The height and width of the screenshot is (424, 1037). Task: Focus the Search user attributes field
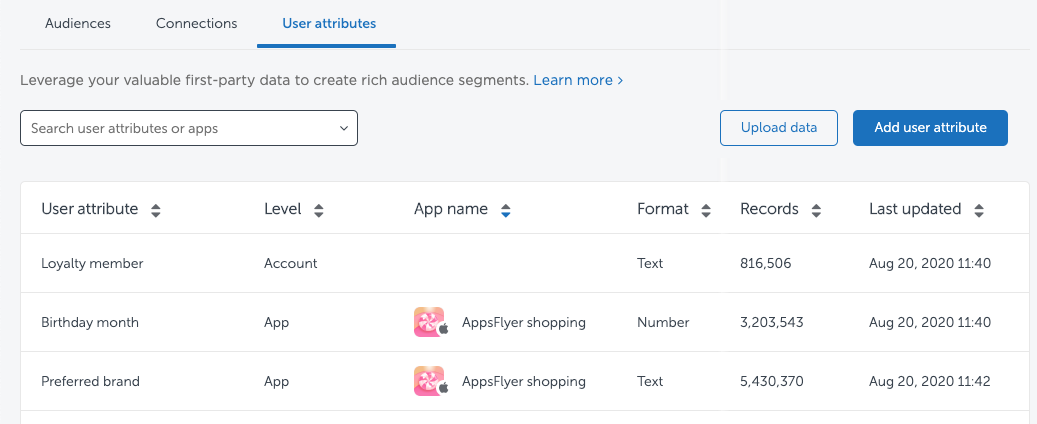click(175, 129)
